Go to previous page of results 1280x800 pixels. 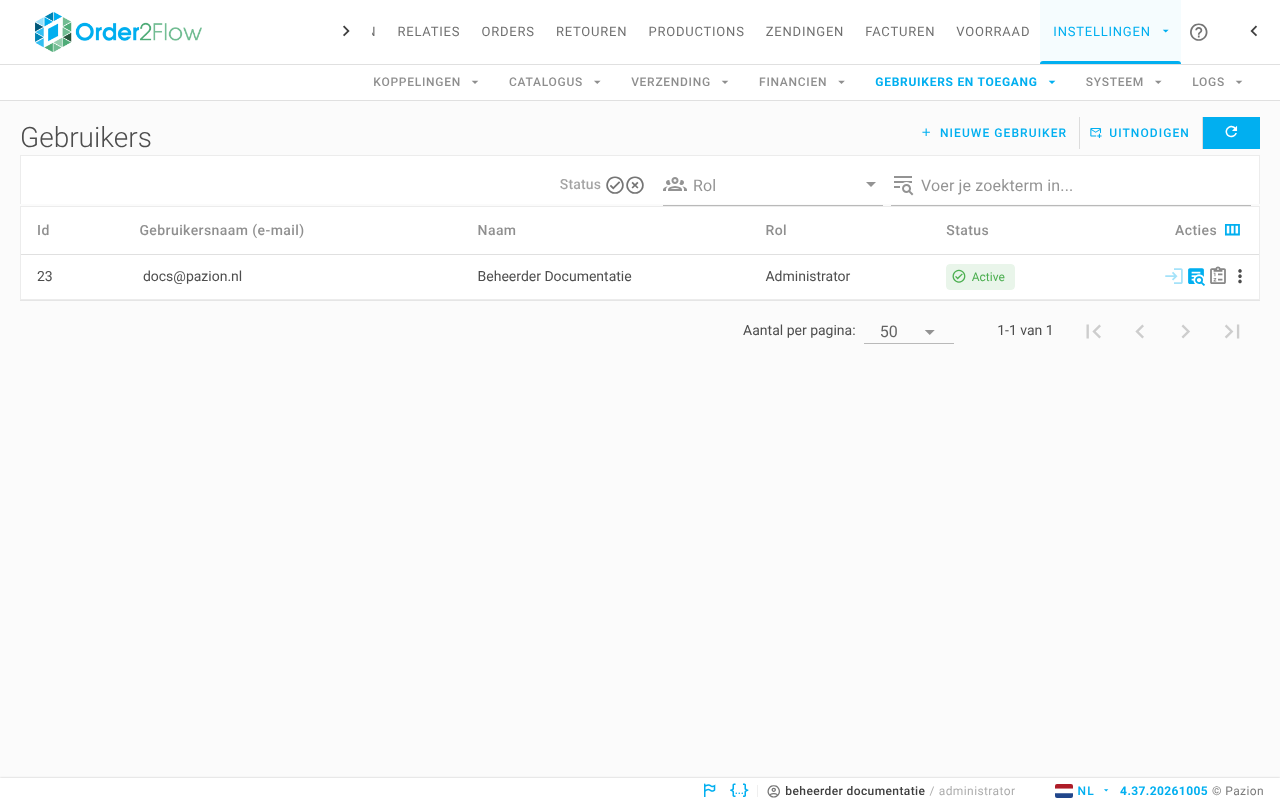(x=1139, y=331)
